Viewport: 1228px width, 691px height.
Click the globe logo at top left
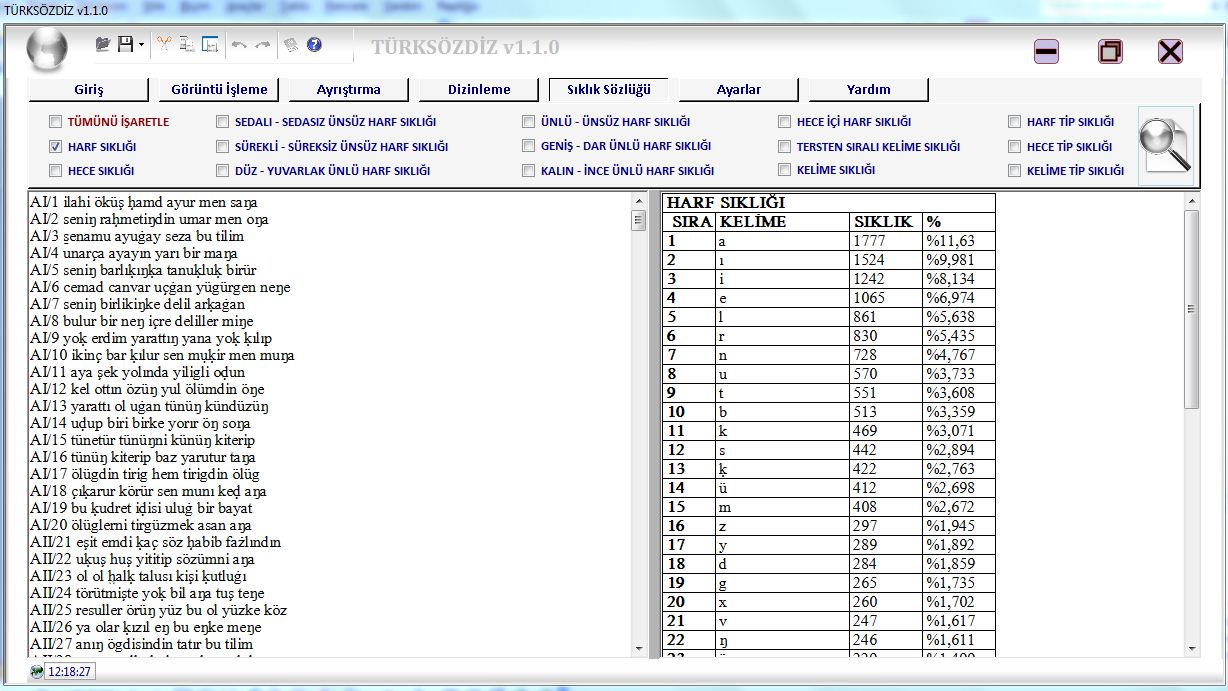coord(46,49)
